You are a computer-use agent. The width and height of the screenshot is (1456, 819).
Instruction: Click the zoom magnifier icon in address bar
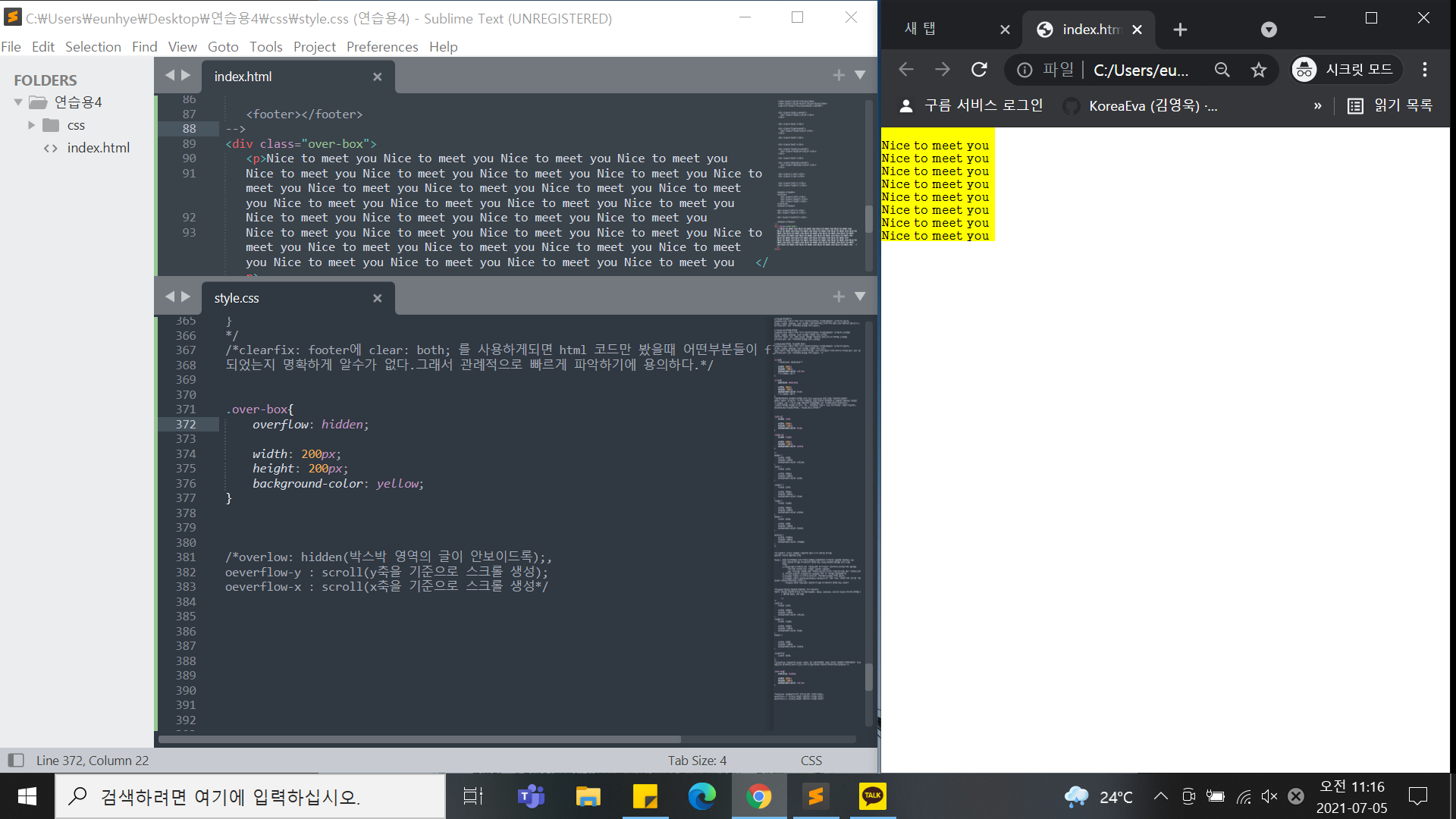1222,70
